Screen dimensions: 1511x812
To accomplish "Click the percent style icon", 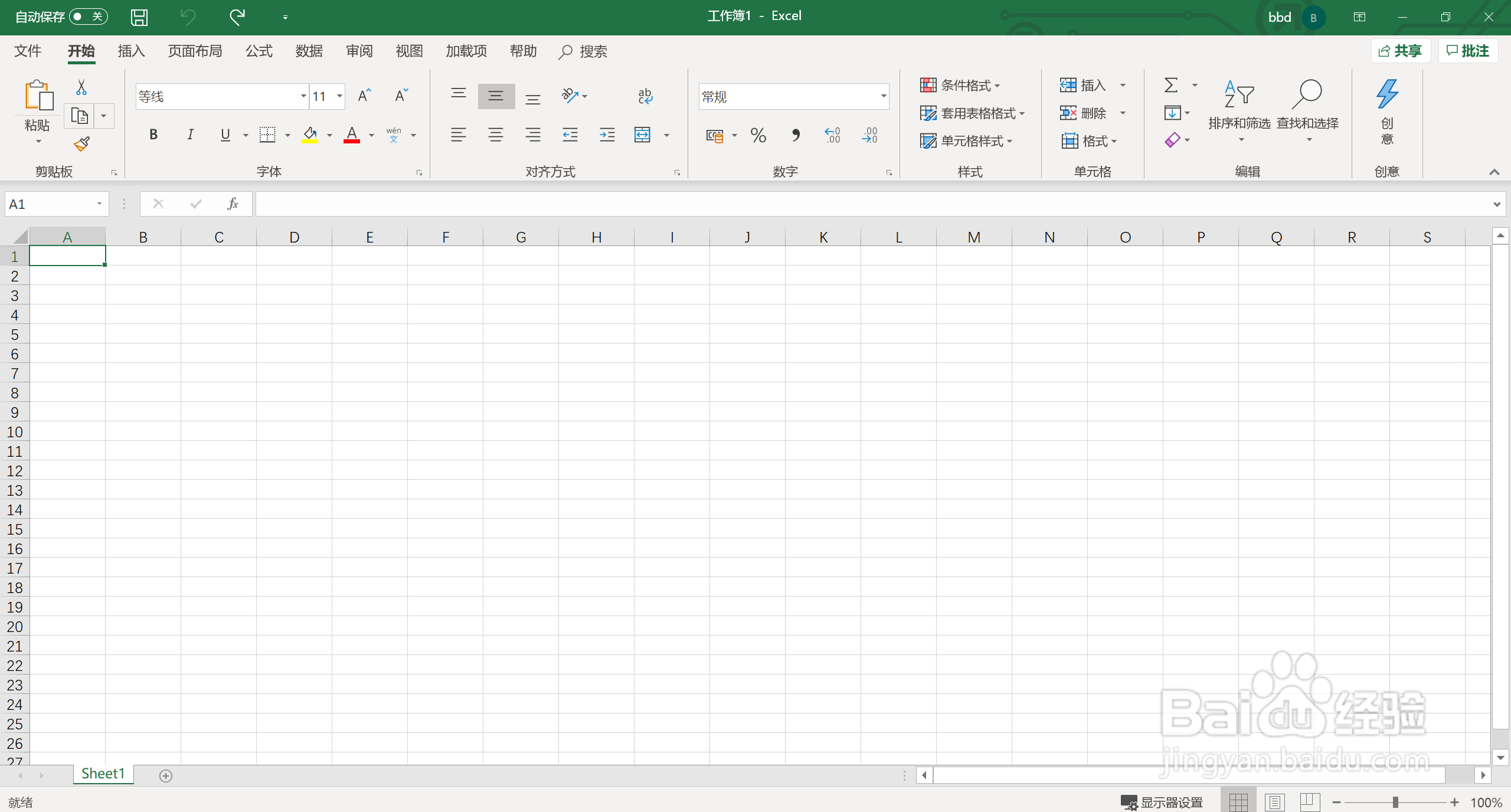I will (x=758, y=135).
